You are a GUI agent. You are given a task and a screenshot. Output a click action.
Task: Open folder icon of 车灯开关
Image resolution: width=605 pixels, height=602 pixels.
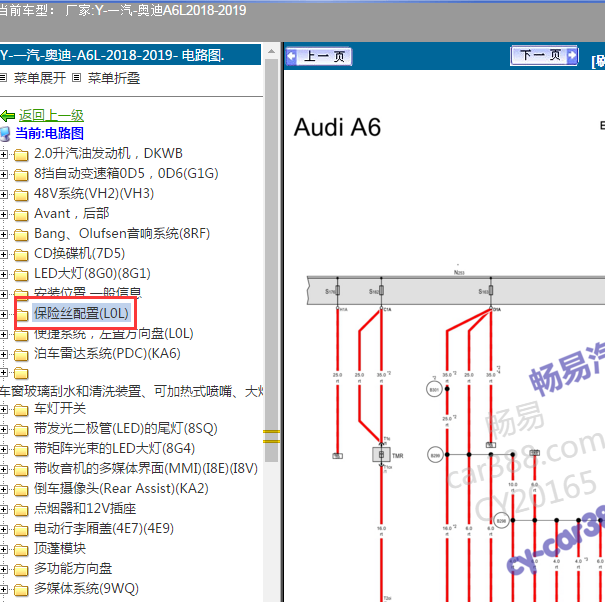(21, 410)
